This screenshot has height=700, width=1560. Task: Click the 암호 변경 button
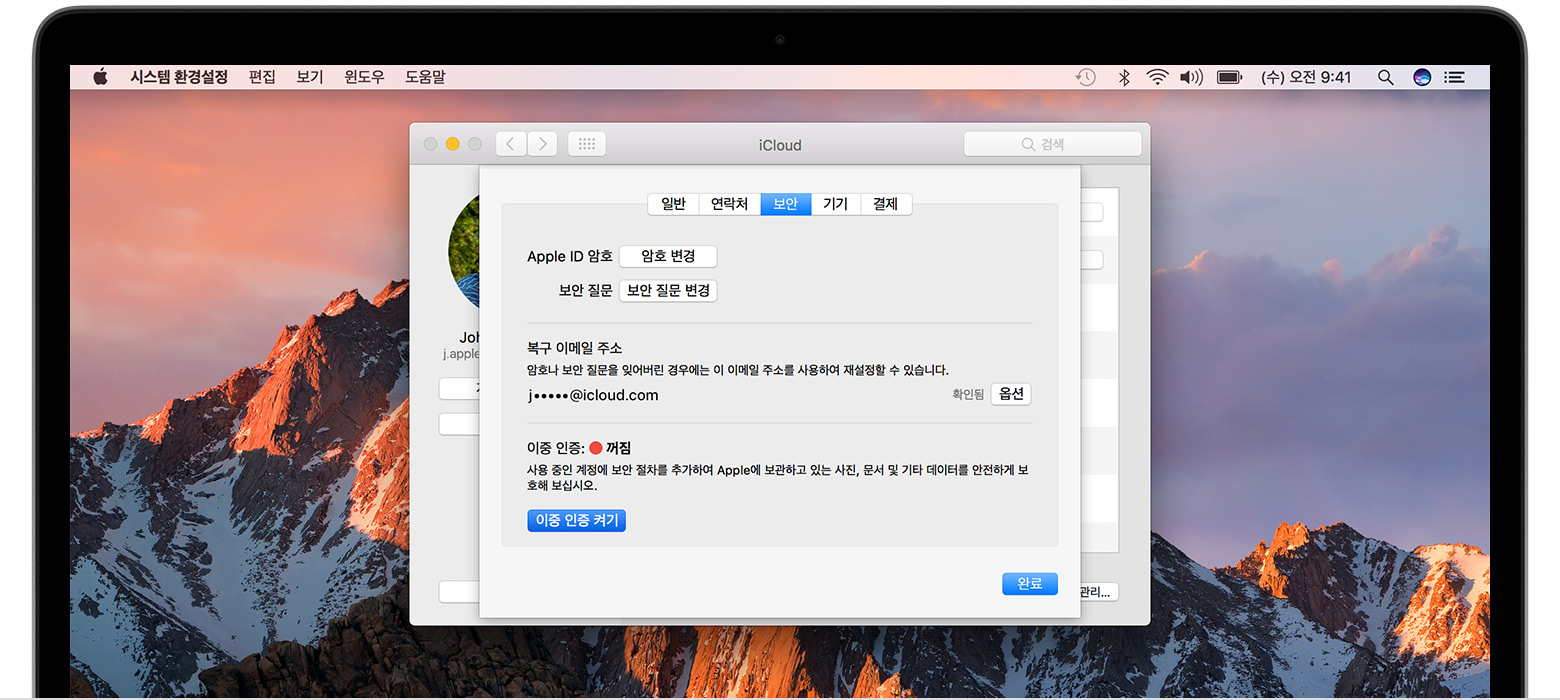[668, 256]
